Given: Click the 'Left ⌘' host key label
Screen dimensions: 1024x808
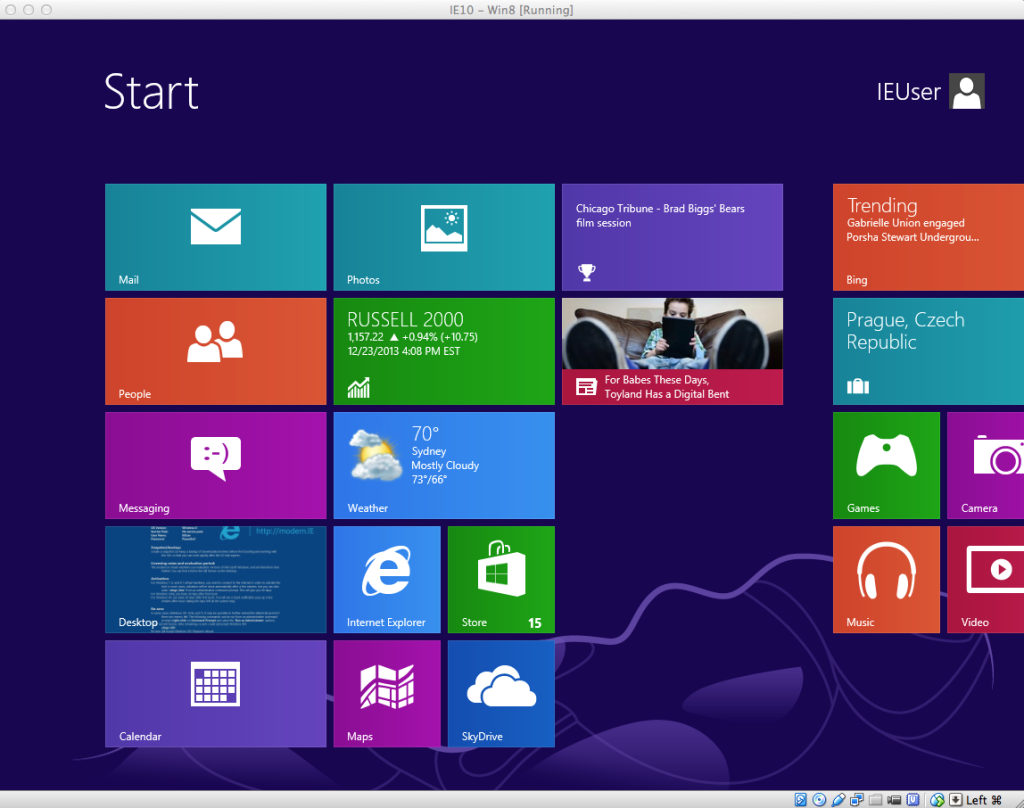Looking at the screenshot, I should tap(984, 800).
